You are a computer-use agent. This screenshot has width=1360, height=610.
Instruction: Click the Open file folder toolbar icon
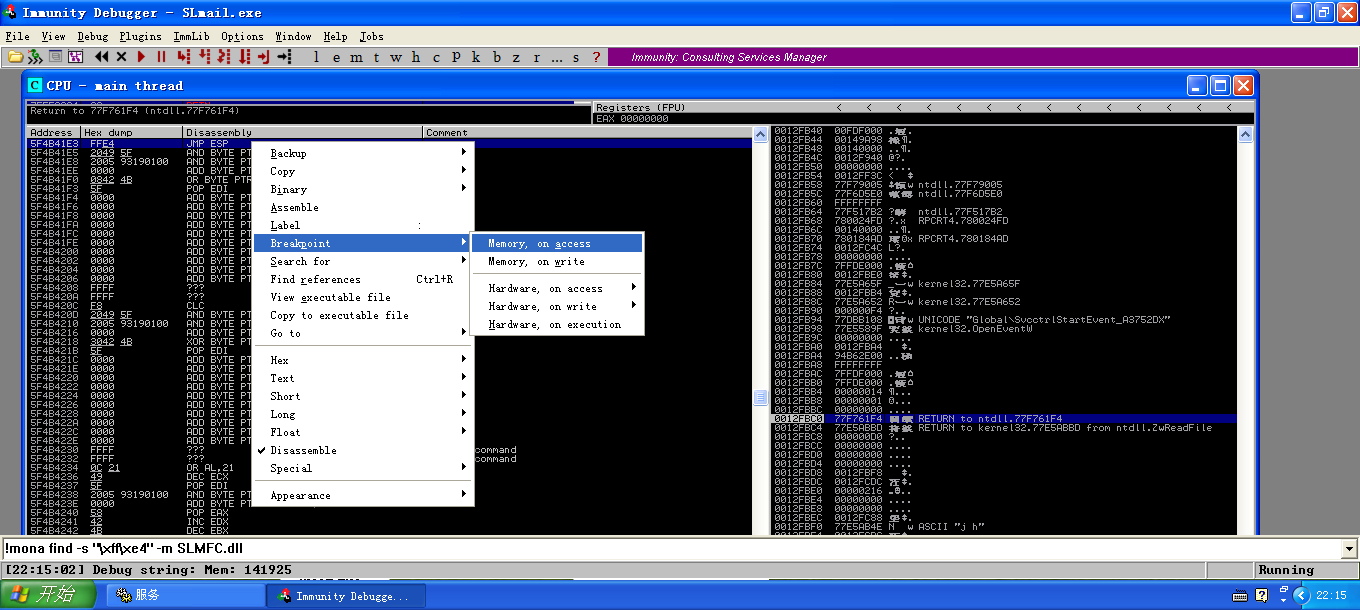15,57
